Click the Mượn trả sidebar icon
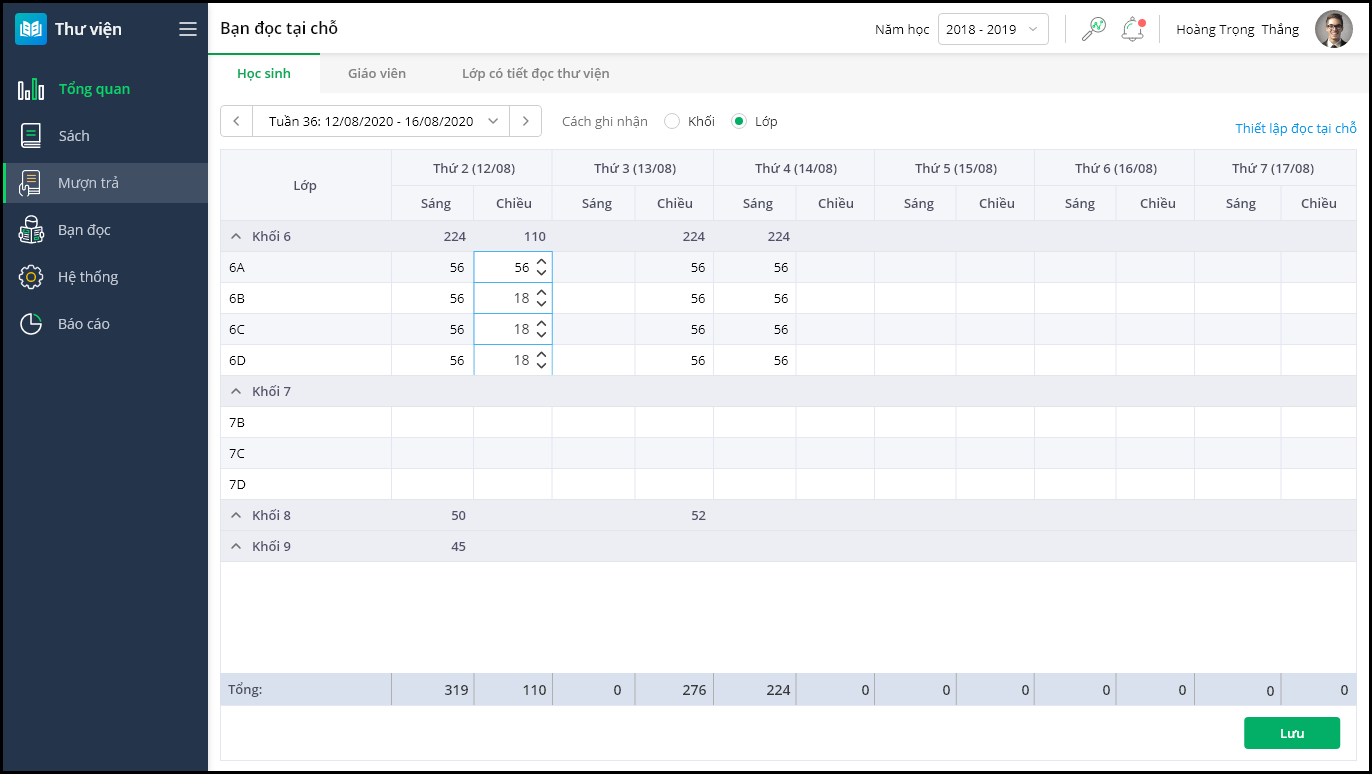1372x774 pixels. click(x=31, y=183)
